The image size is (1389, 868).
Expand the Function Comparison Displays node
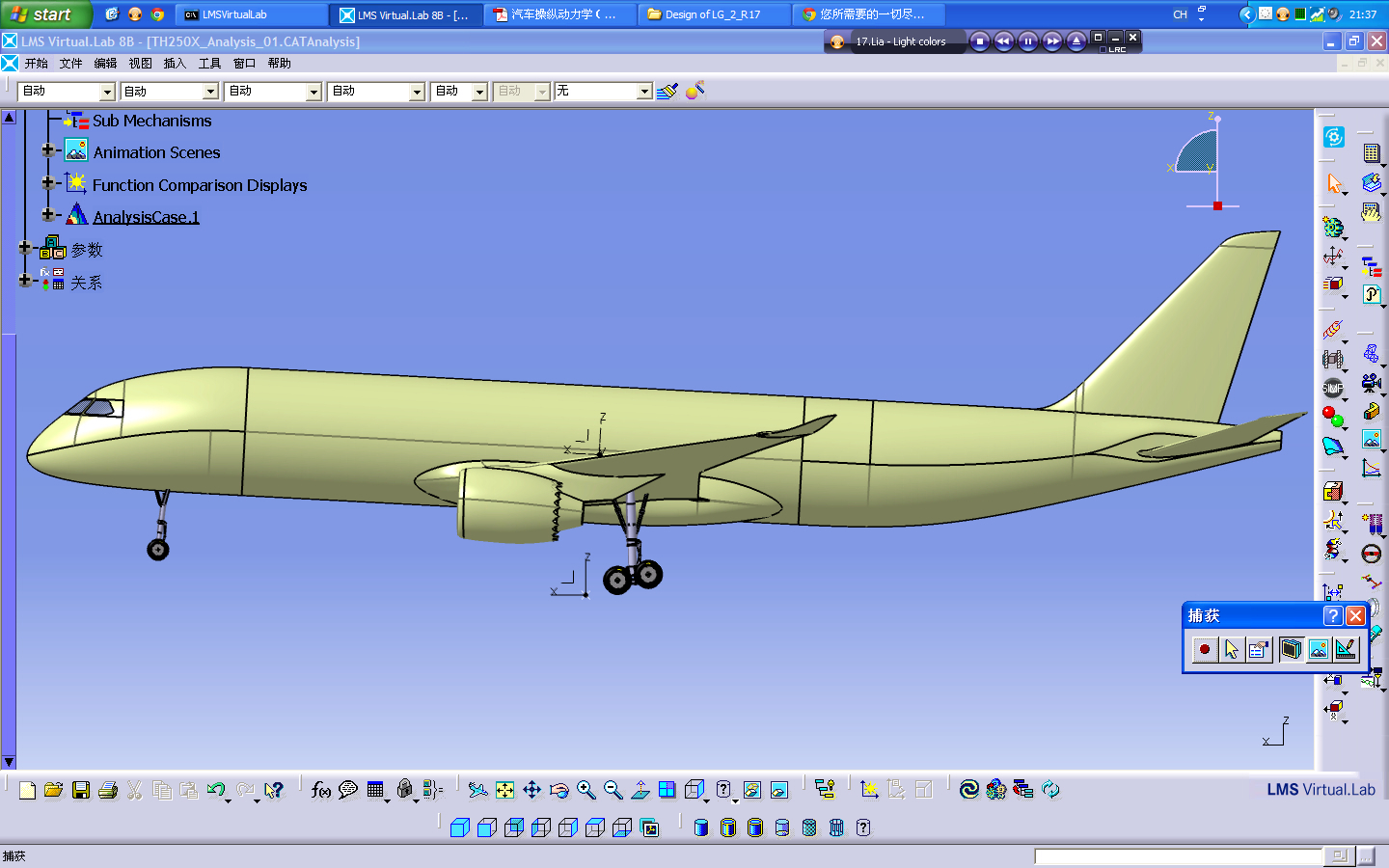[47, 182]
